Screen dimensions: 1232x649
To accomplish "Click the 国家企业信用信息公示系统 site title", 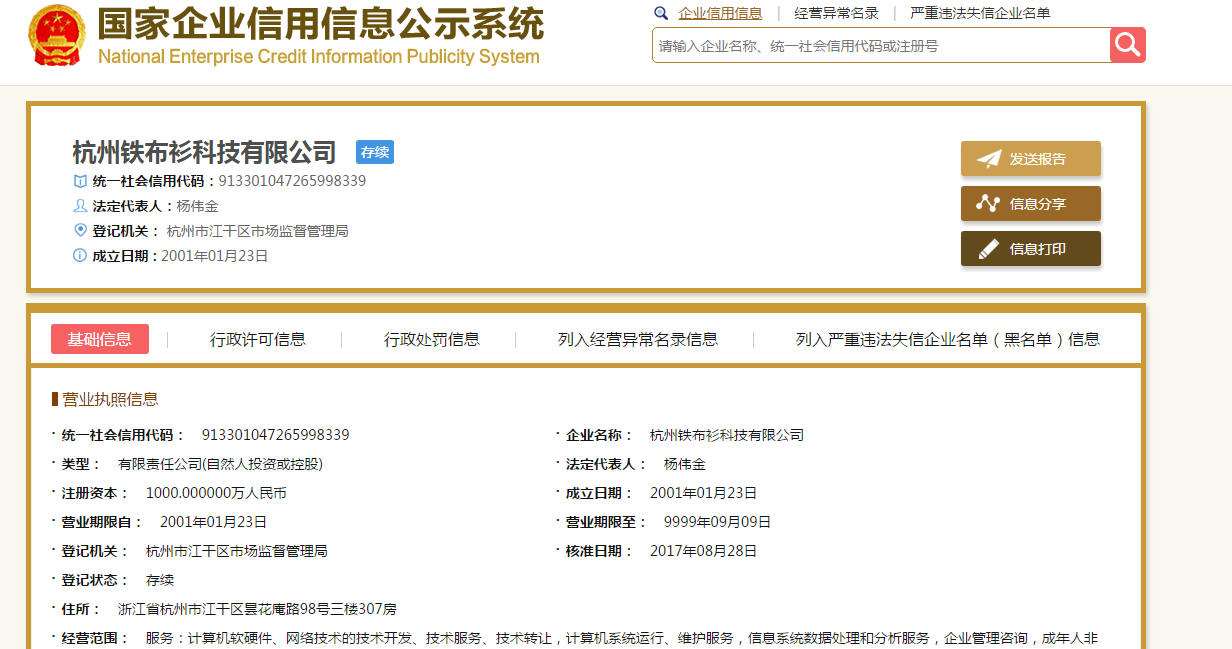I will tap(321, 23).
